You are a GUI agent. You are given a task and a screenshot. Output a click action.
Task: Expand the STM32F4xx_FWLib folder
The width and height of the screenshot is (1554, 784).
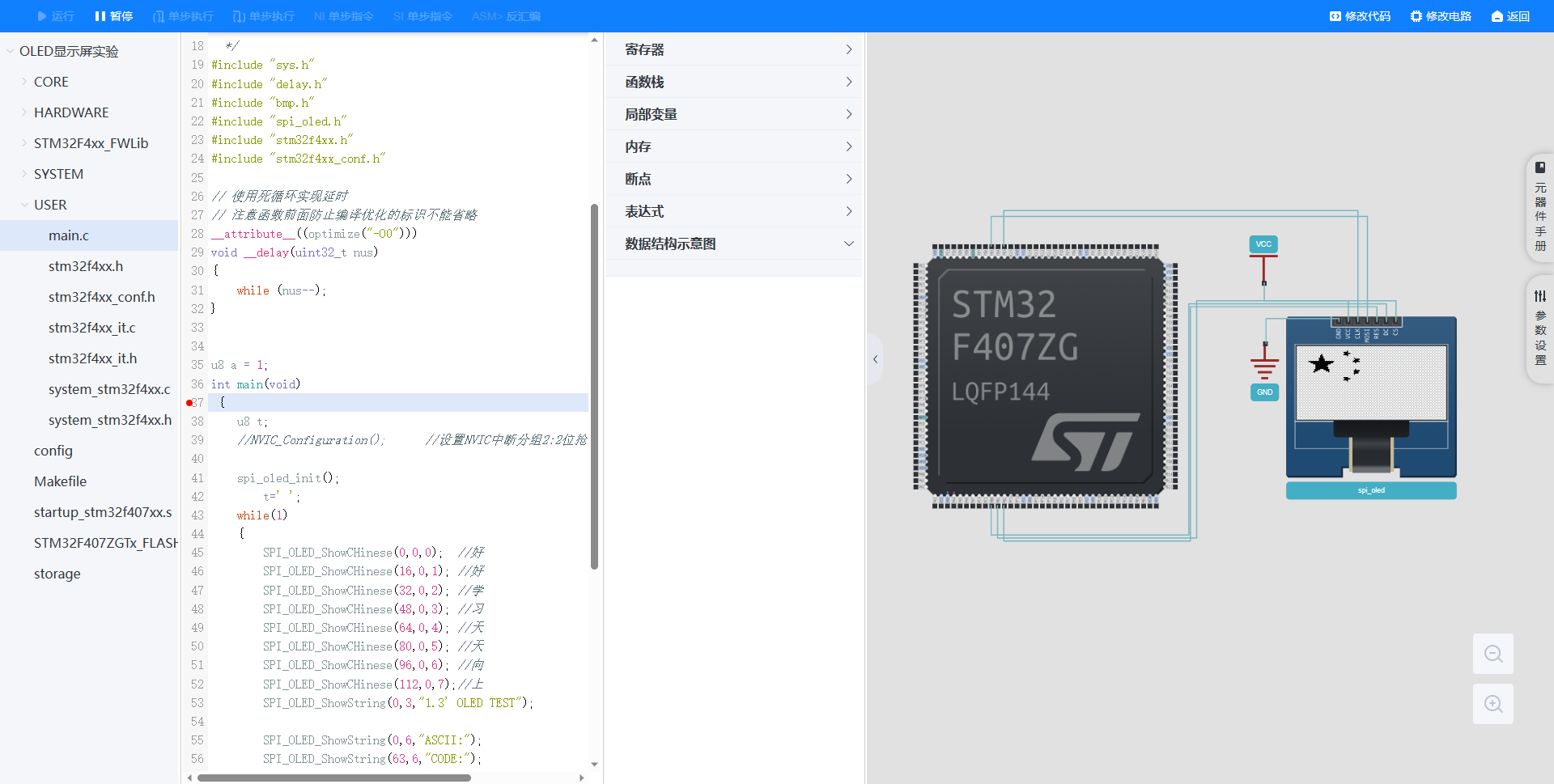[x=24, y=143]
